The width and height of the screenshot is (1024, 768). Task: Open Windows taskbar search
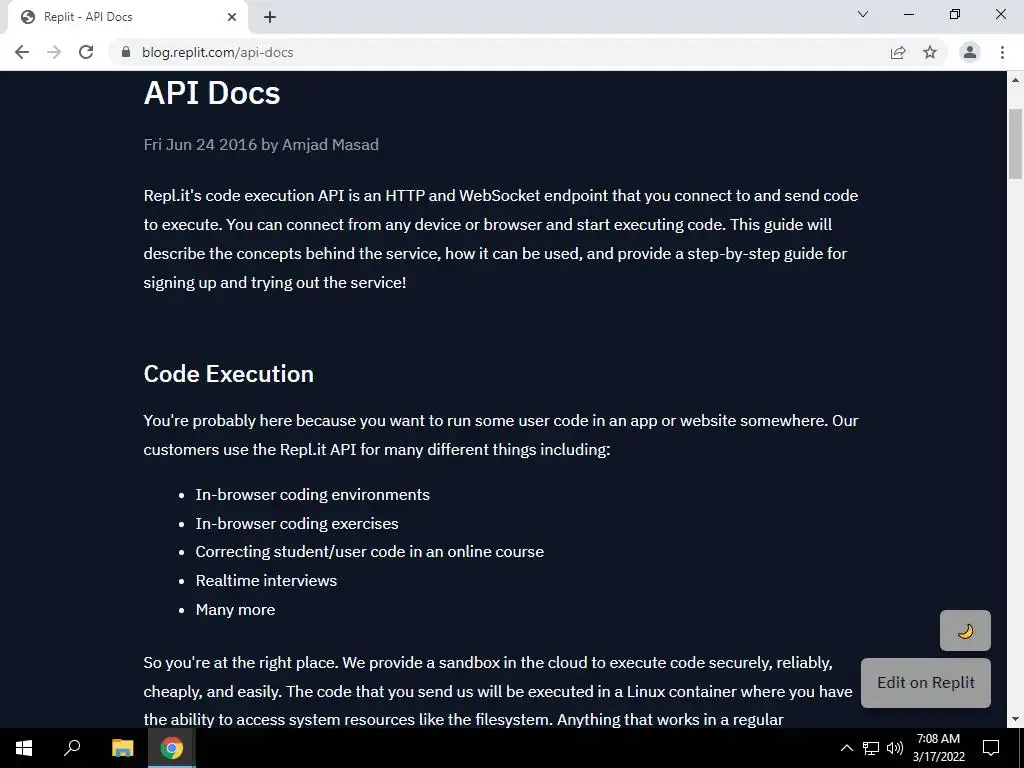(72, 748)
